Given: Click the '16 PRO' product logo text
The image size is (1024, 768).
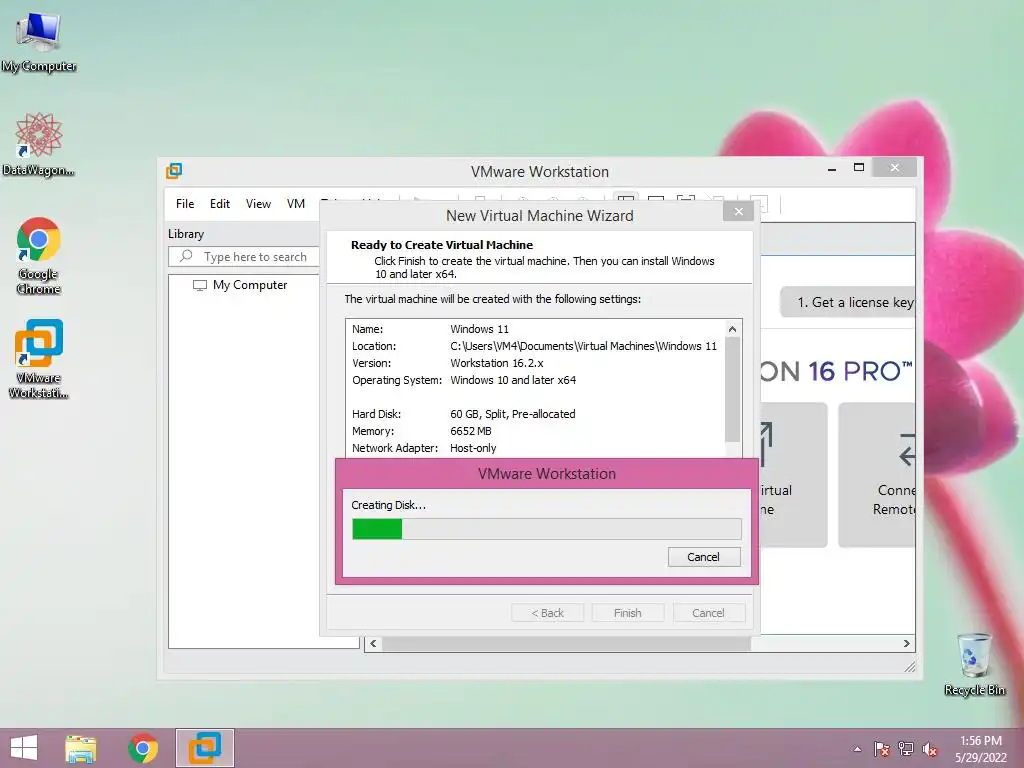Looking at the screenshot, I should (861, 372).
